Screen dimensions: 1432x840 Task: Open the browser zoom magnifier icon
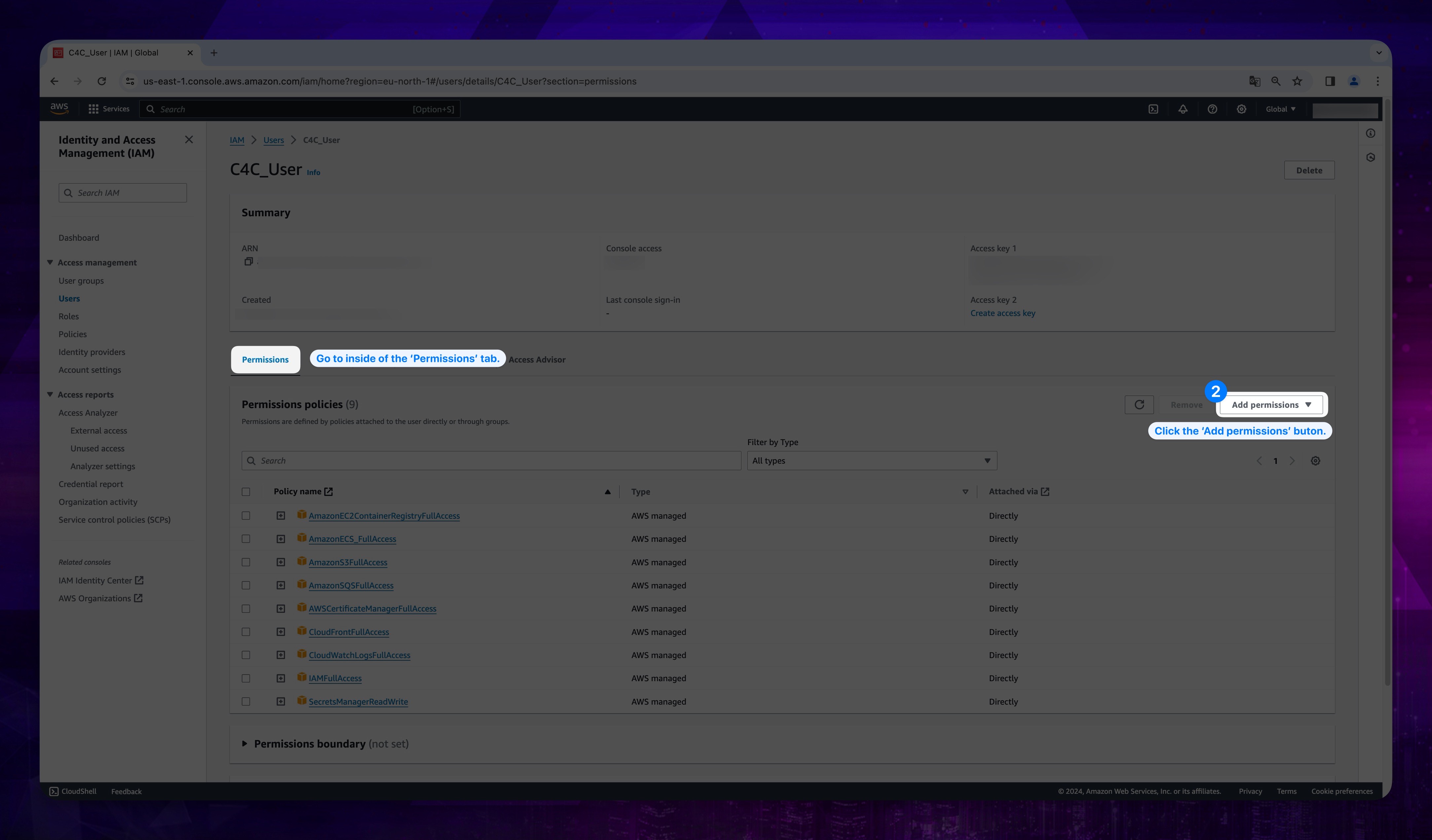tap(1276, 81)
